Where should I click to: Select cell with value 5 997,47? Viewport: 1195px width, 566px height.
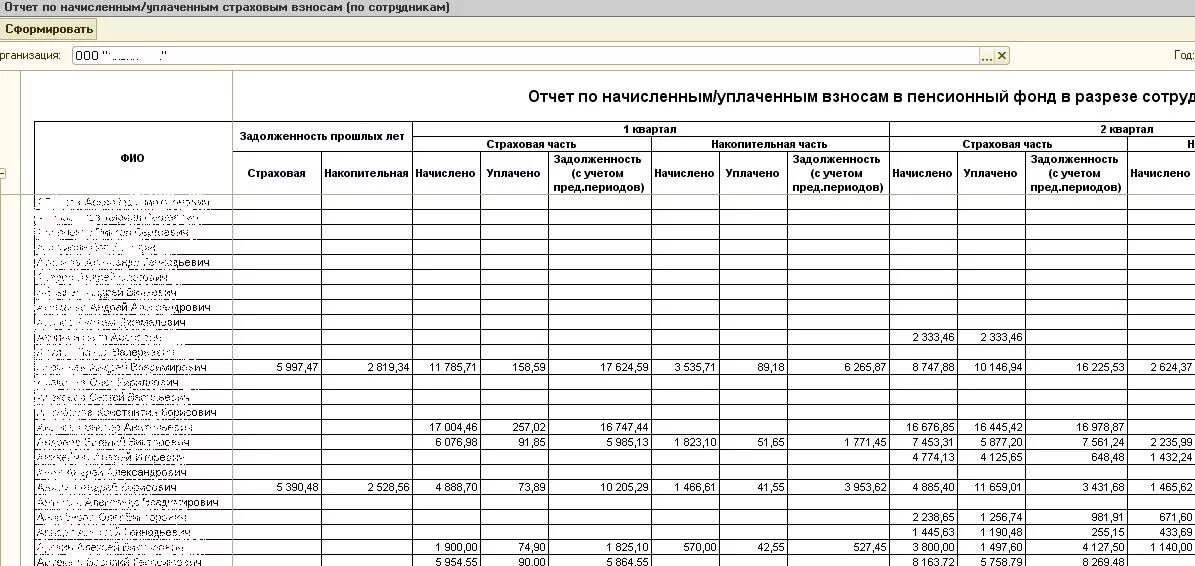click(277, 367)
